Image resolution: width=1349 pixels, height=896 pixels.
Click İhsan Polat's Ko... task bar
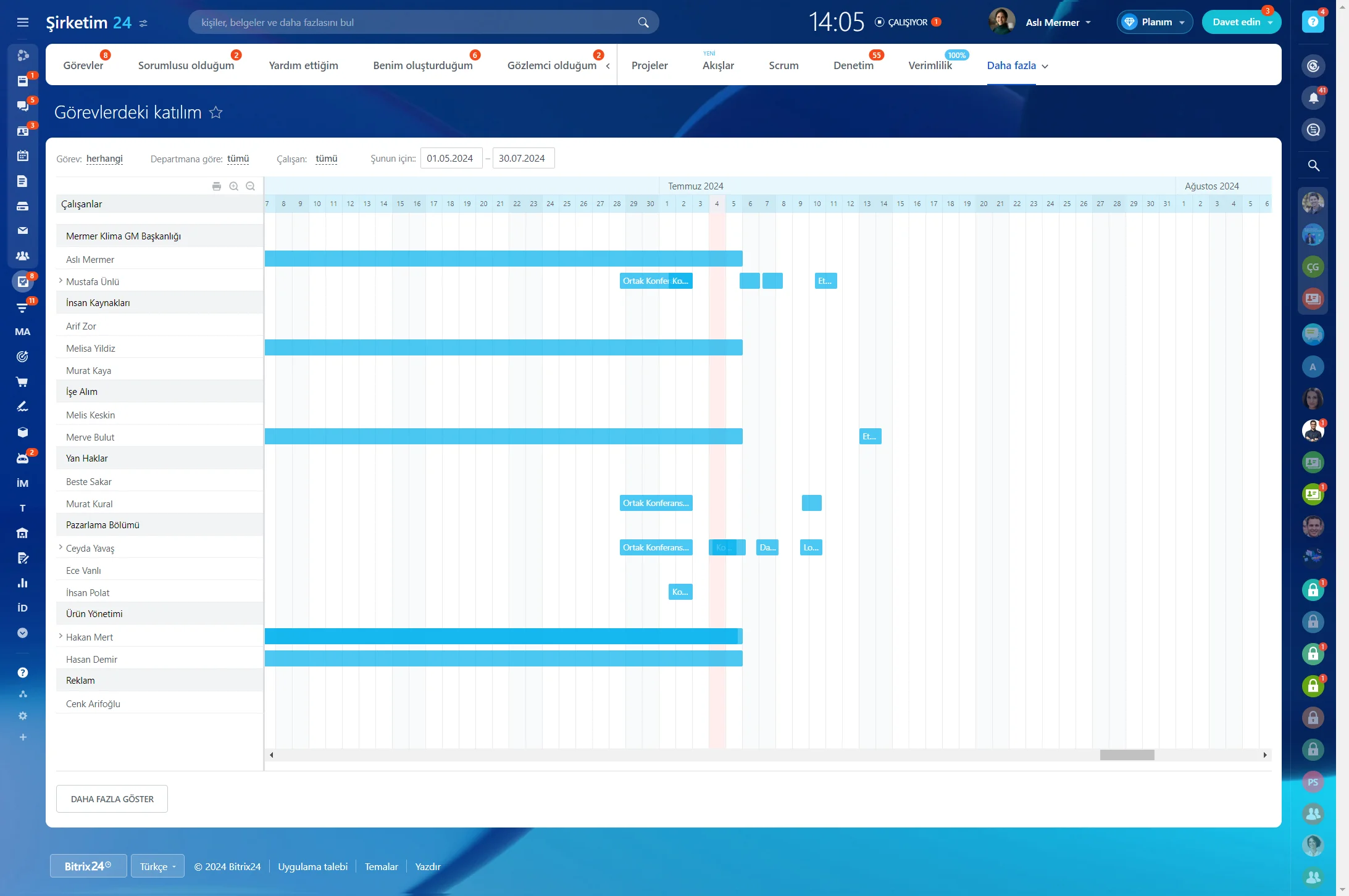(x=680, y=592)
